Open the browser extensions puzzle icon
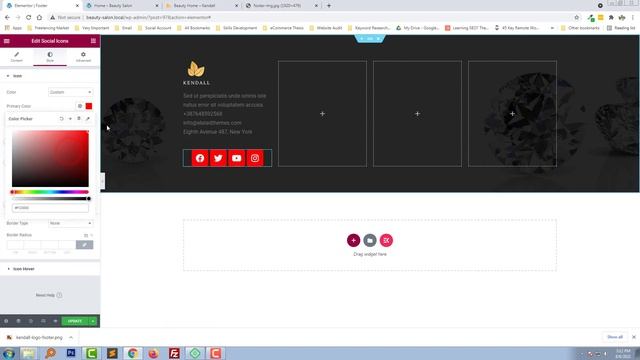 (611, 18)
